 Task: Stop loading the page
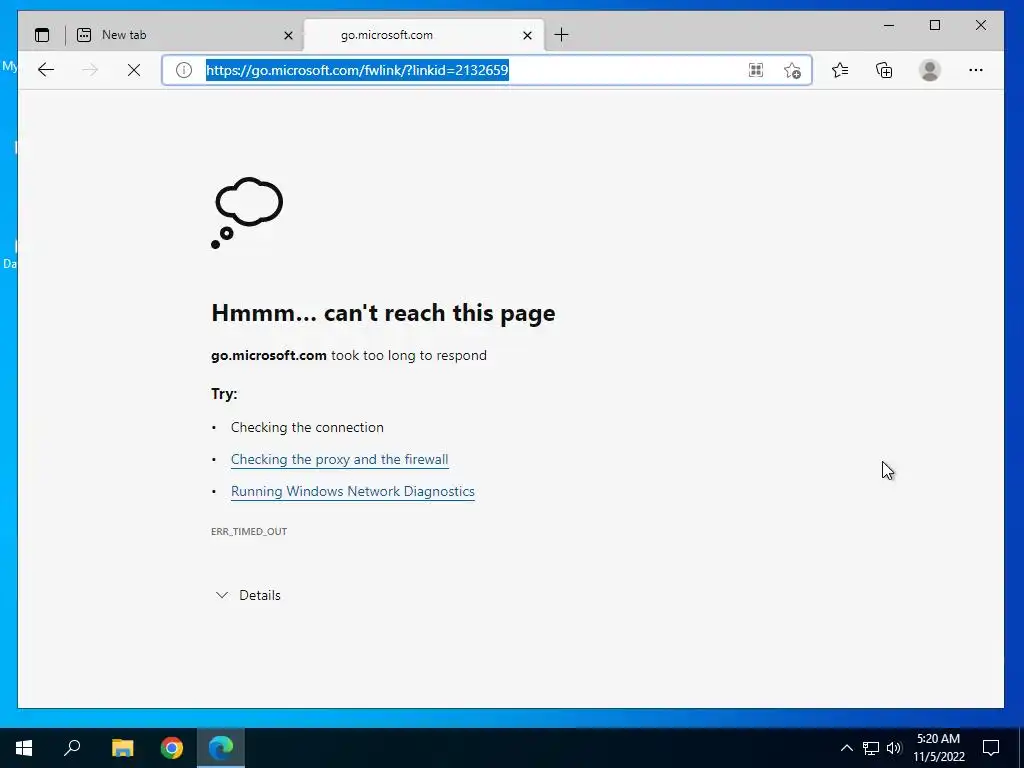tap(134, 70)
